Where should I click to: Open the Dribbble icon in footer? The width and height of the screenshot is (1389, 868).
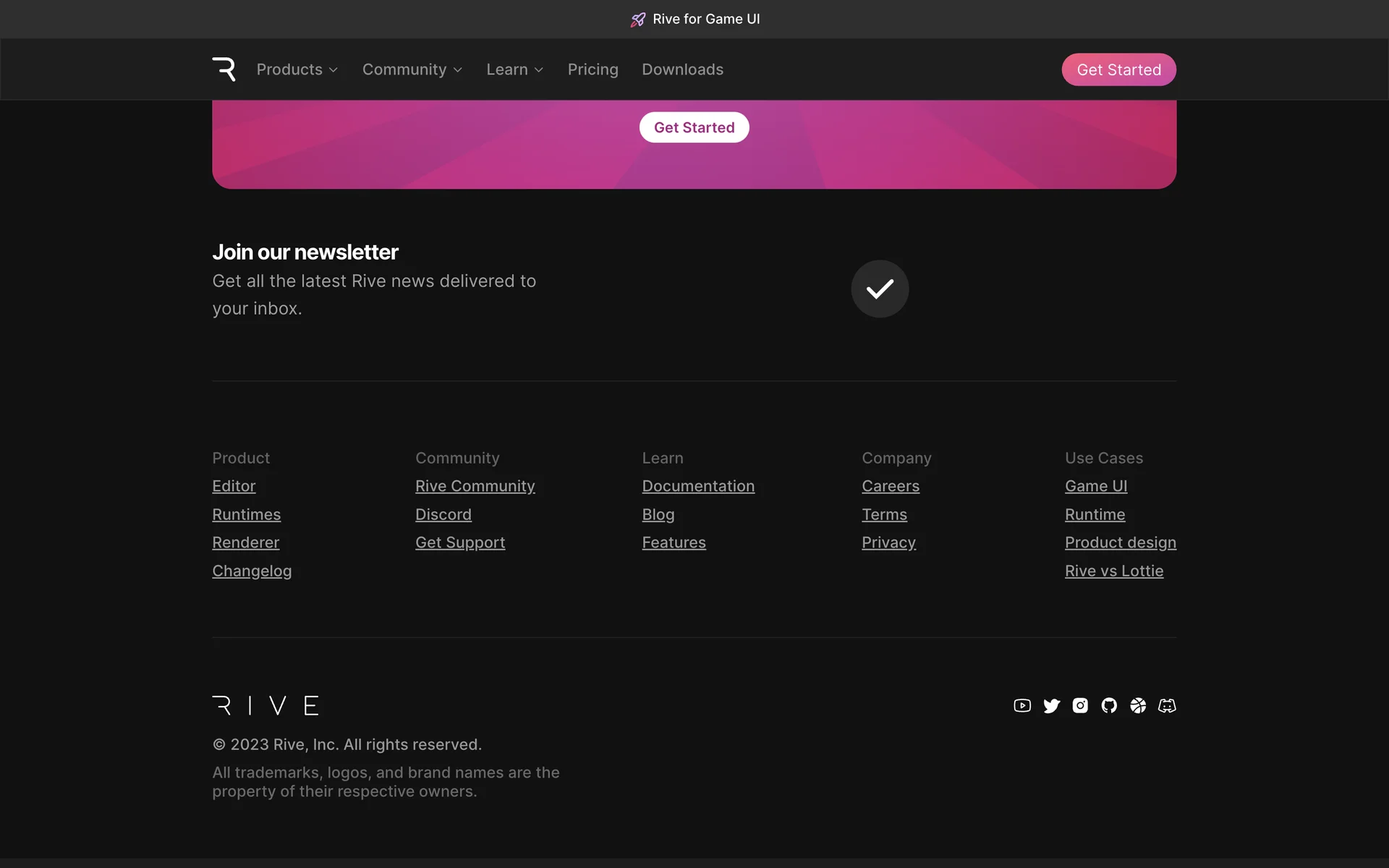coord(1138,705)
